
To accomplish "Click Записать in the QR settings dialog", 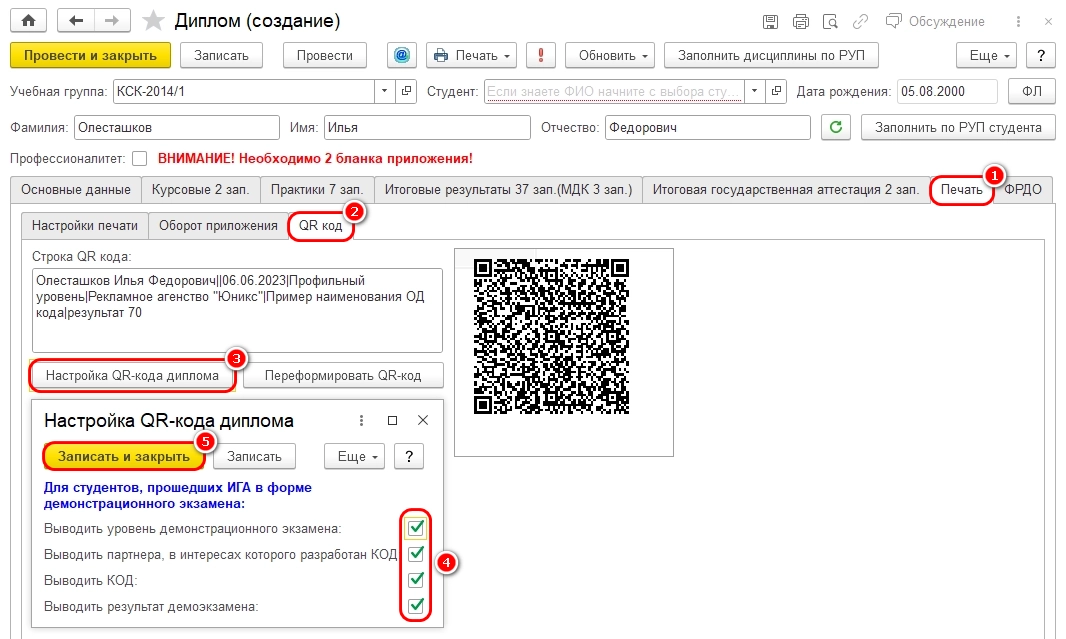I will (254, 456).
